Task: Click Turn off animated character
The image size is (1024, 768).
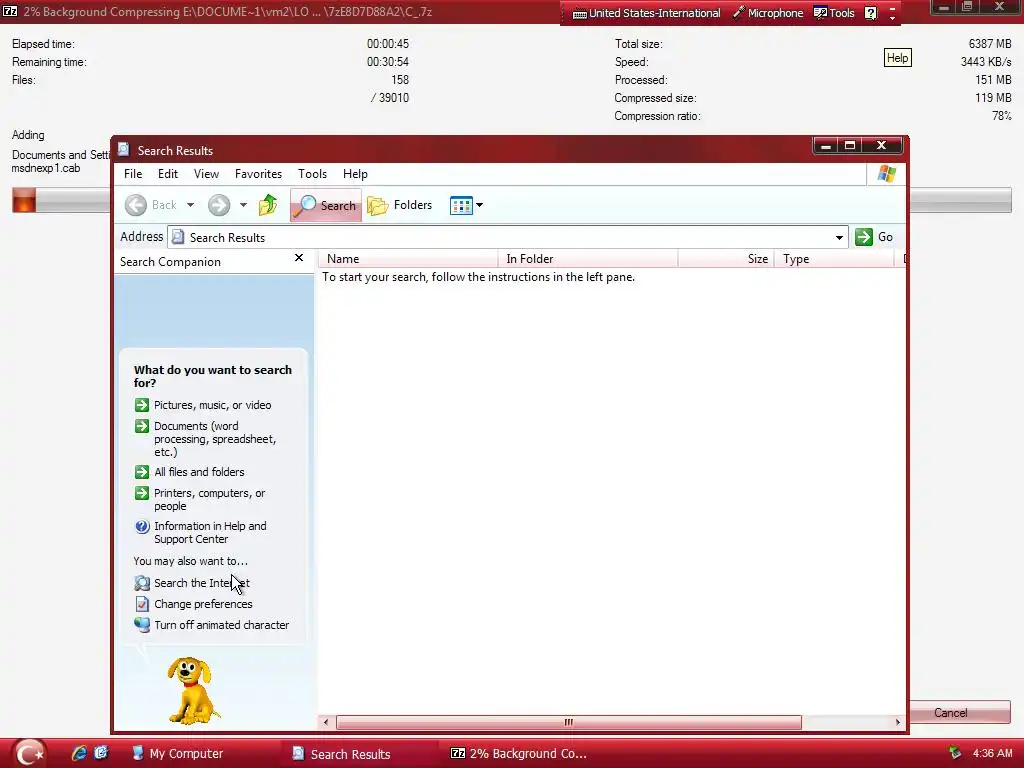Action: pyautogui.click(x=221, y=625)
